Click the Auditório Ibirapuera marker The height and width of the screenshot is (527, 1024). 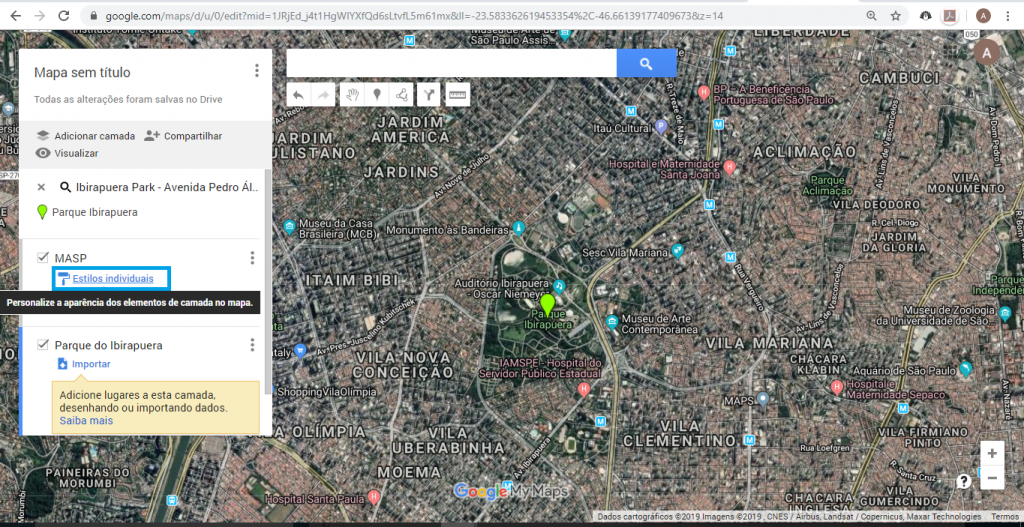559,286
